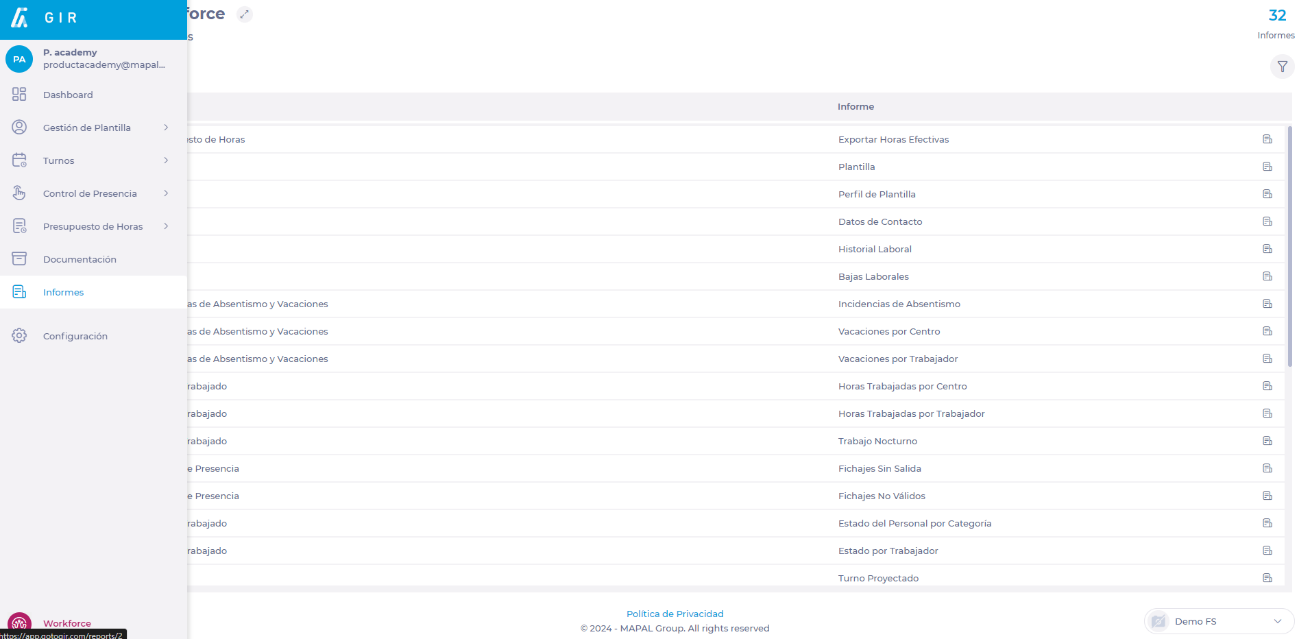1299x639 pixels.
Task: Select Trabajo Nocturno report name
Action: click(877, 441)
